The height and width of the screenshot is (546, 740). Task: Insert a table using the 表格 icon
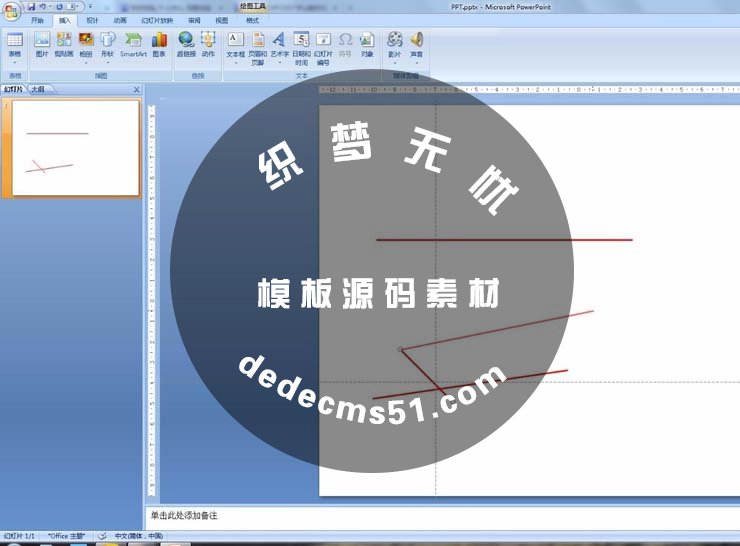(14, 44)
